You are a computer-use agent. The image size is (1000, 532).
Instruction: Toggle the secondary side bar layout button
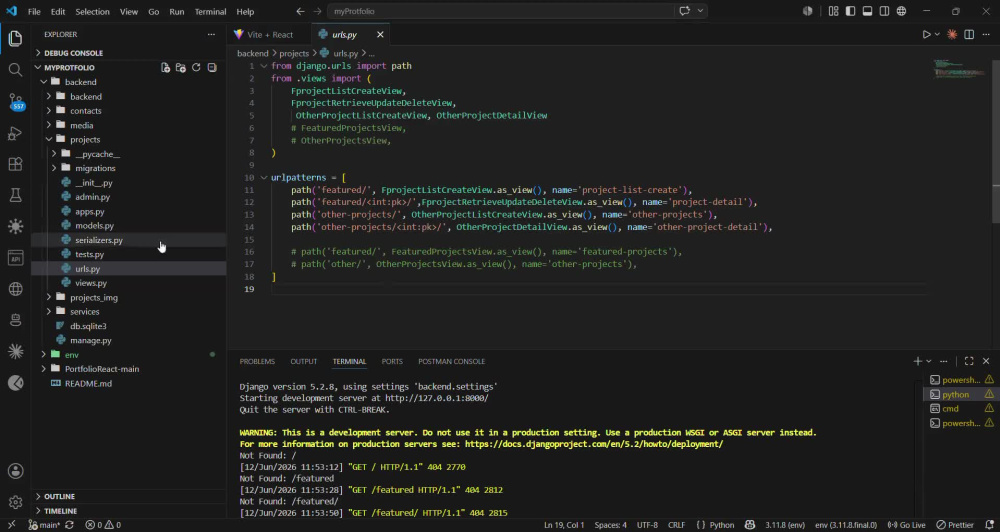[x=885, y=11]
